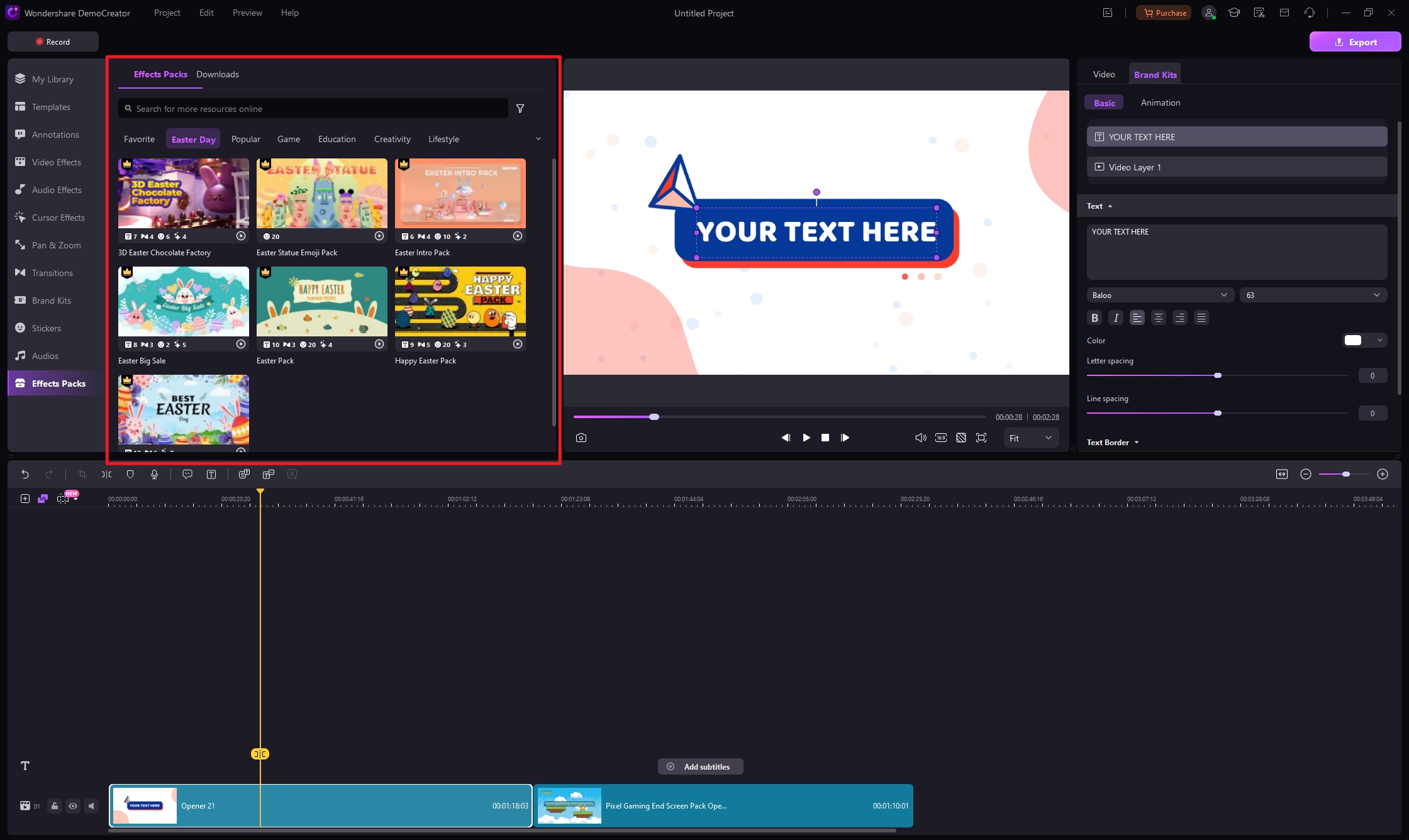Mute the track with speaker icon
This screenshot has width=1409, height=840.
91,806
